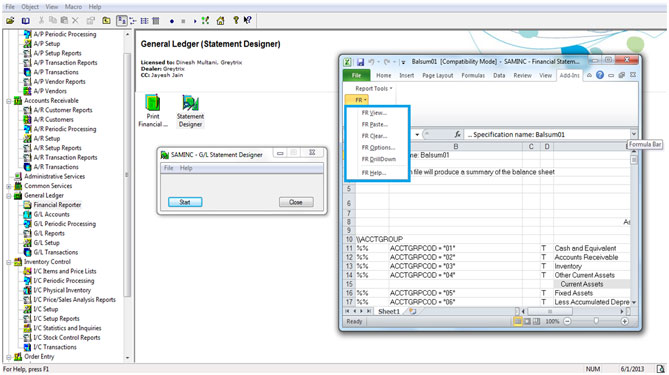The image size is (669, 375).
Task: Switch to the Excel Formulas tab
Action: coord(473,75)
